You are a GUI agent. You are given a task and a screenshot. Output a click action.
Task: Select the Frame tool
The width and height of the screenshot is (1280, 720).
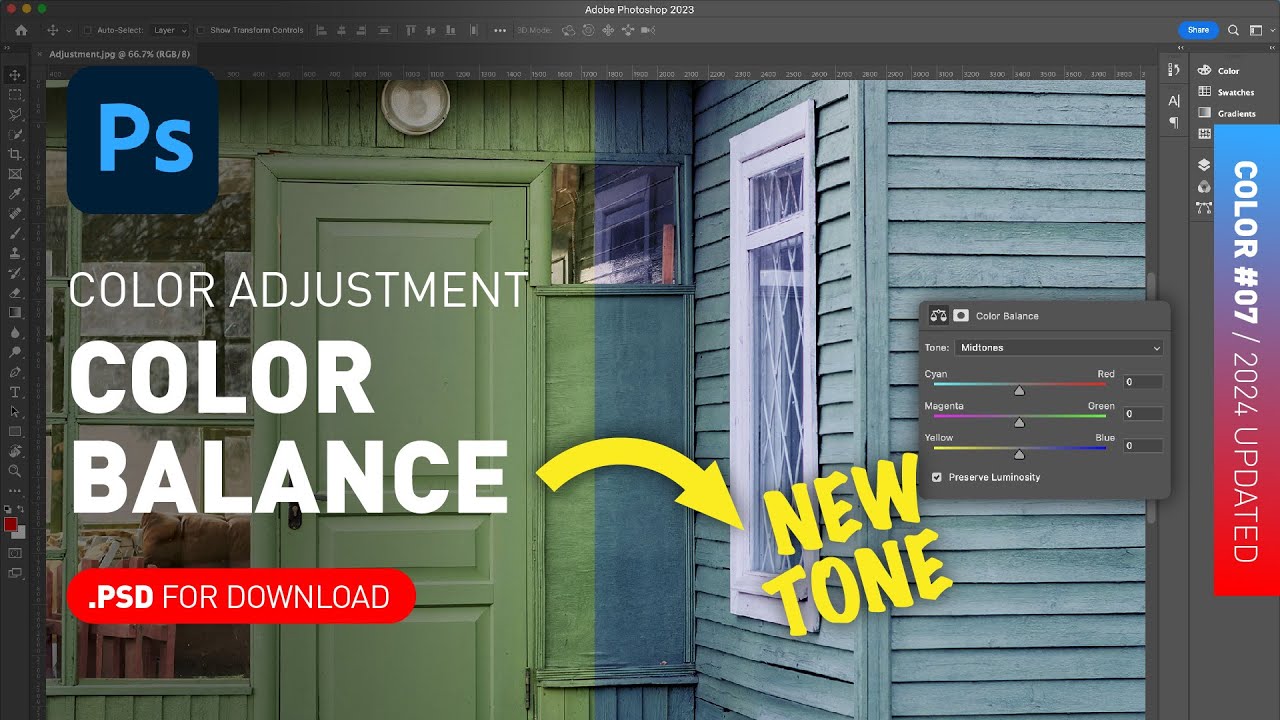point(15,174)
